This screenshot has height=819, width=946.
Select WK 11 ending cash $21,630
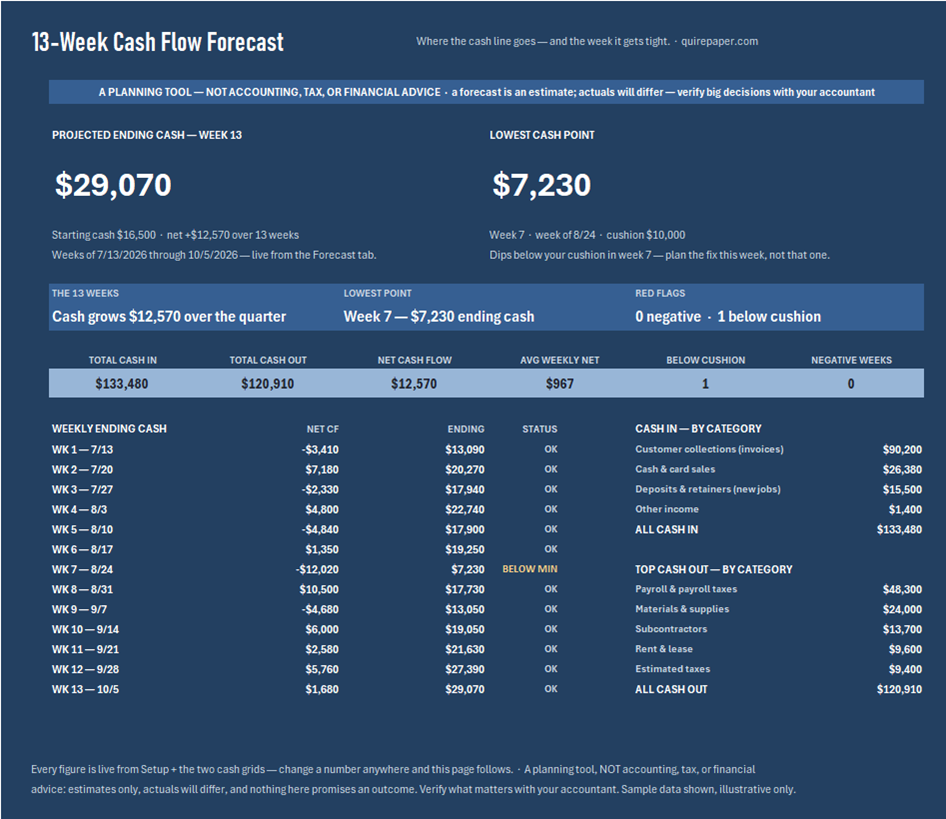[465, 649]
